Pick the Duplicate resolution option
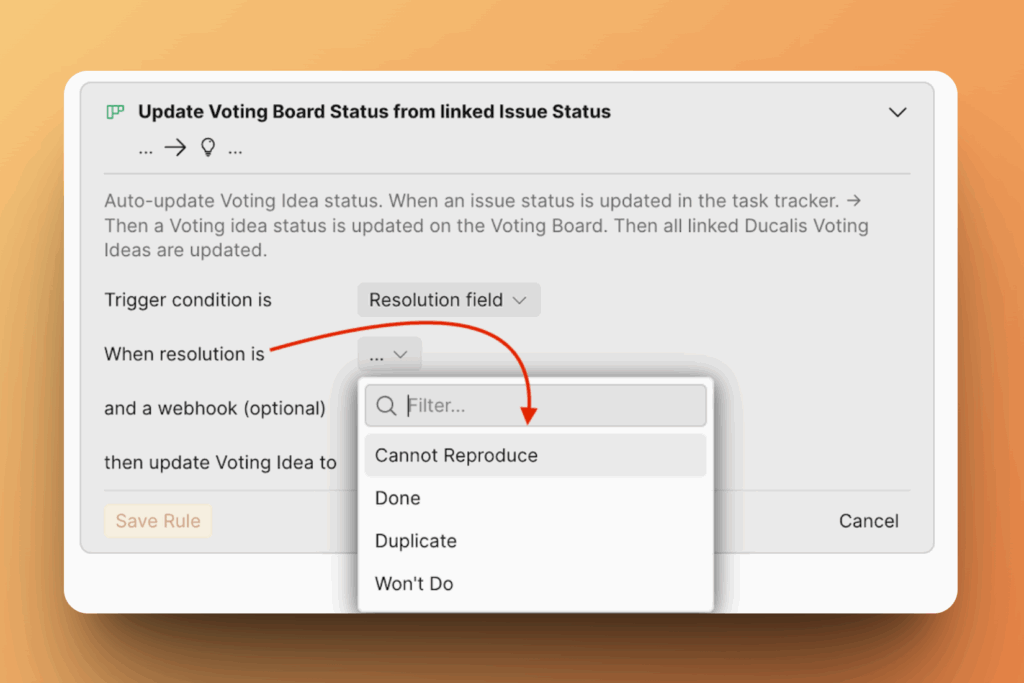 416,541
